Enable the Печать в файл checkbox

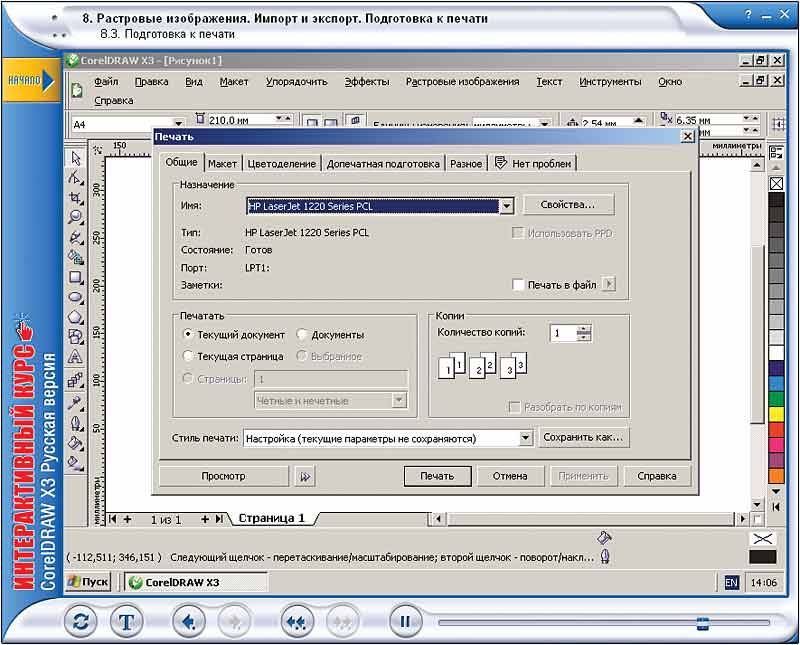point(518,285)
